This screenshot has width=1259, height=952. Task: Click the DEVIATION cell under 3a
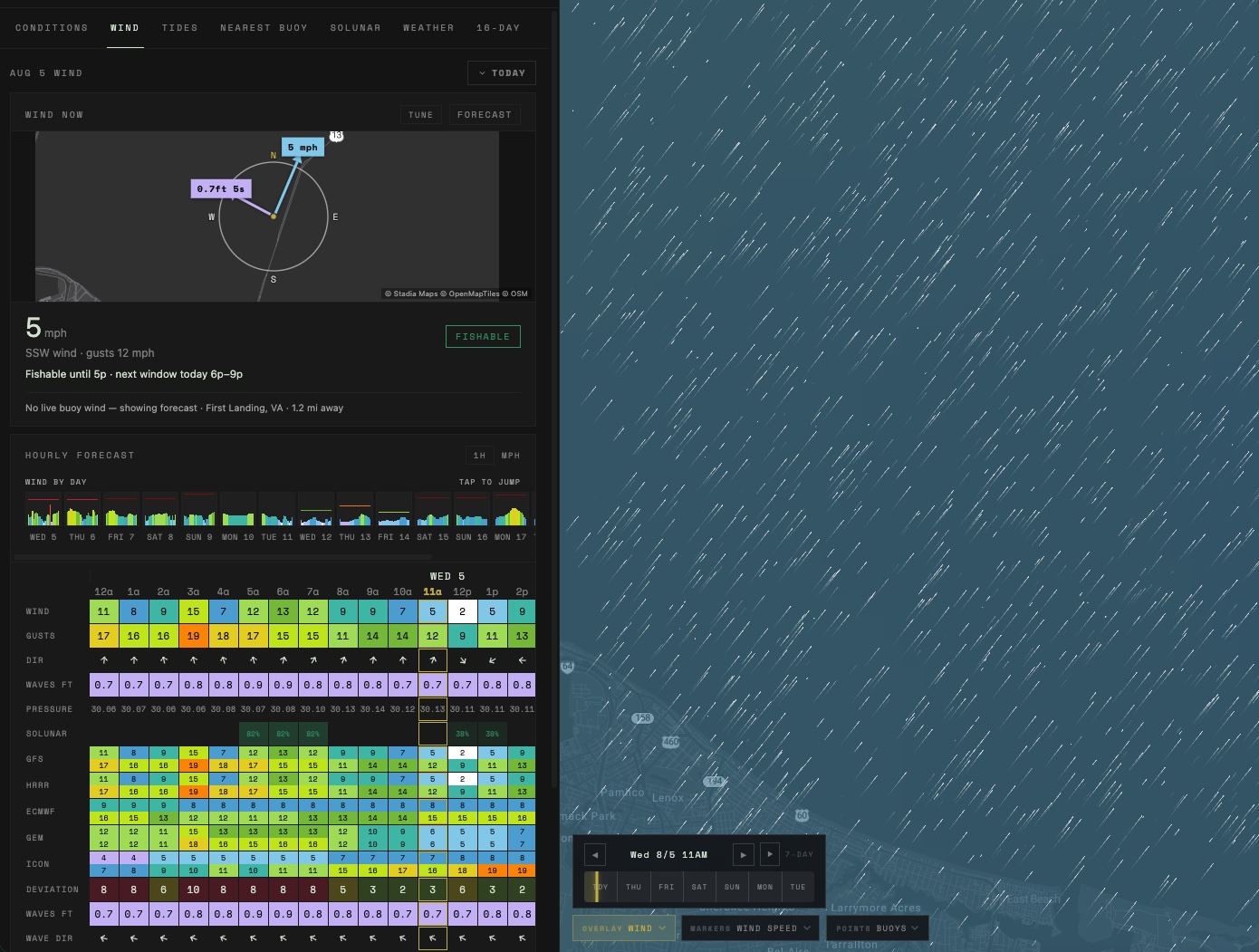coord(194,889)
